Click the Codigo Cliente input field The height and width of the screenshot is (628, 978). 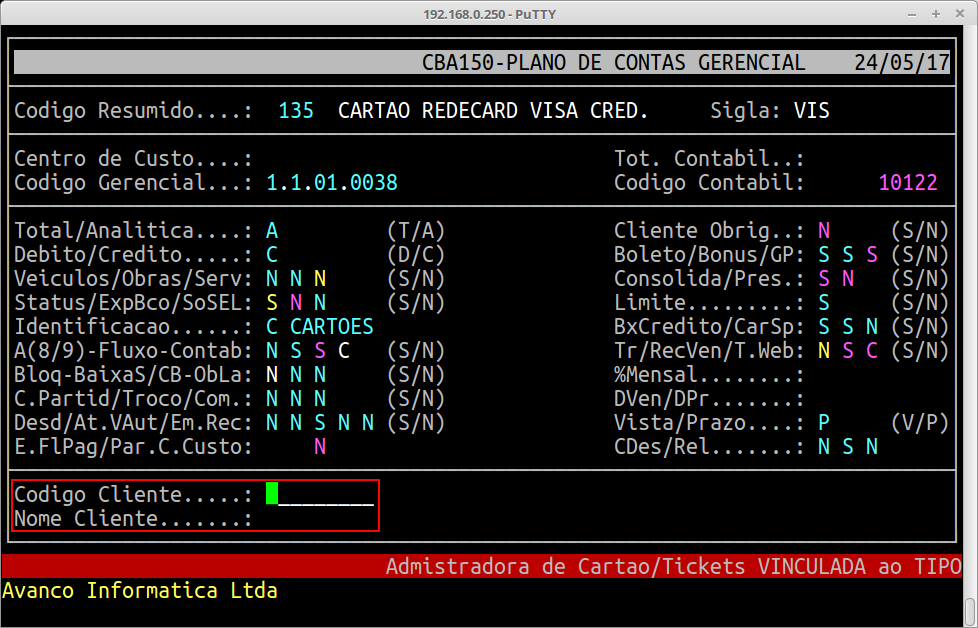tap(320, 494)
